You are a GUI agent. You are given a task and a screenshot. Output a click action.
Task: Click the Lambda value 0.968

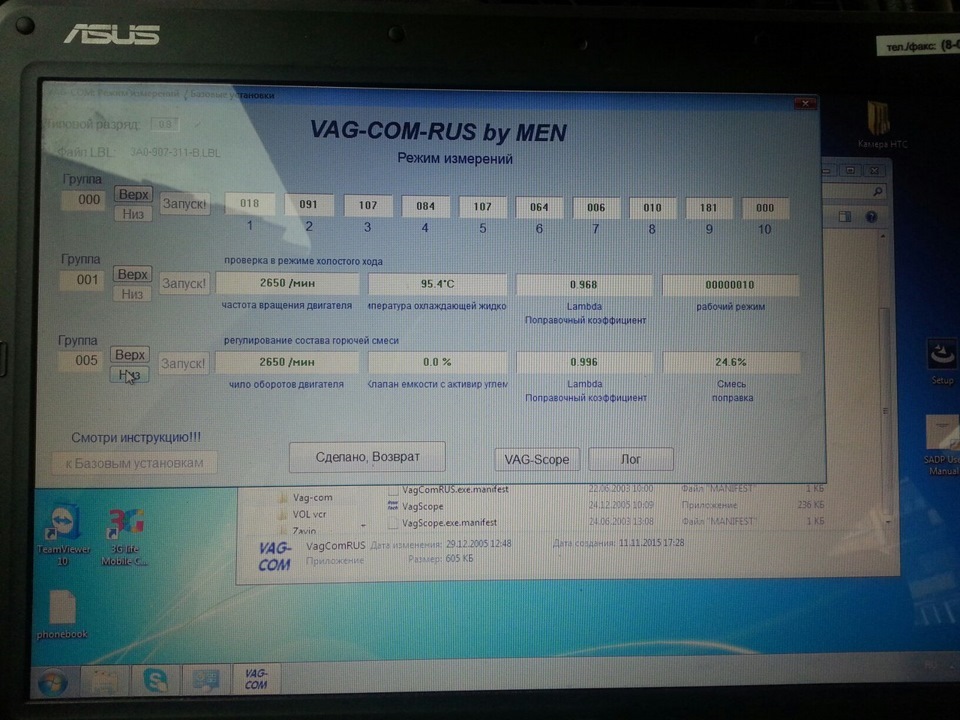point(583,285)
